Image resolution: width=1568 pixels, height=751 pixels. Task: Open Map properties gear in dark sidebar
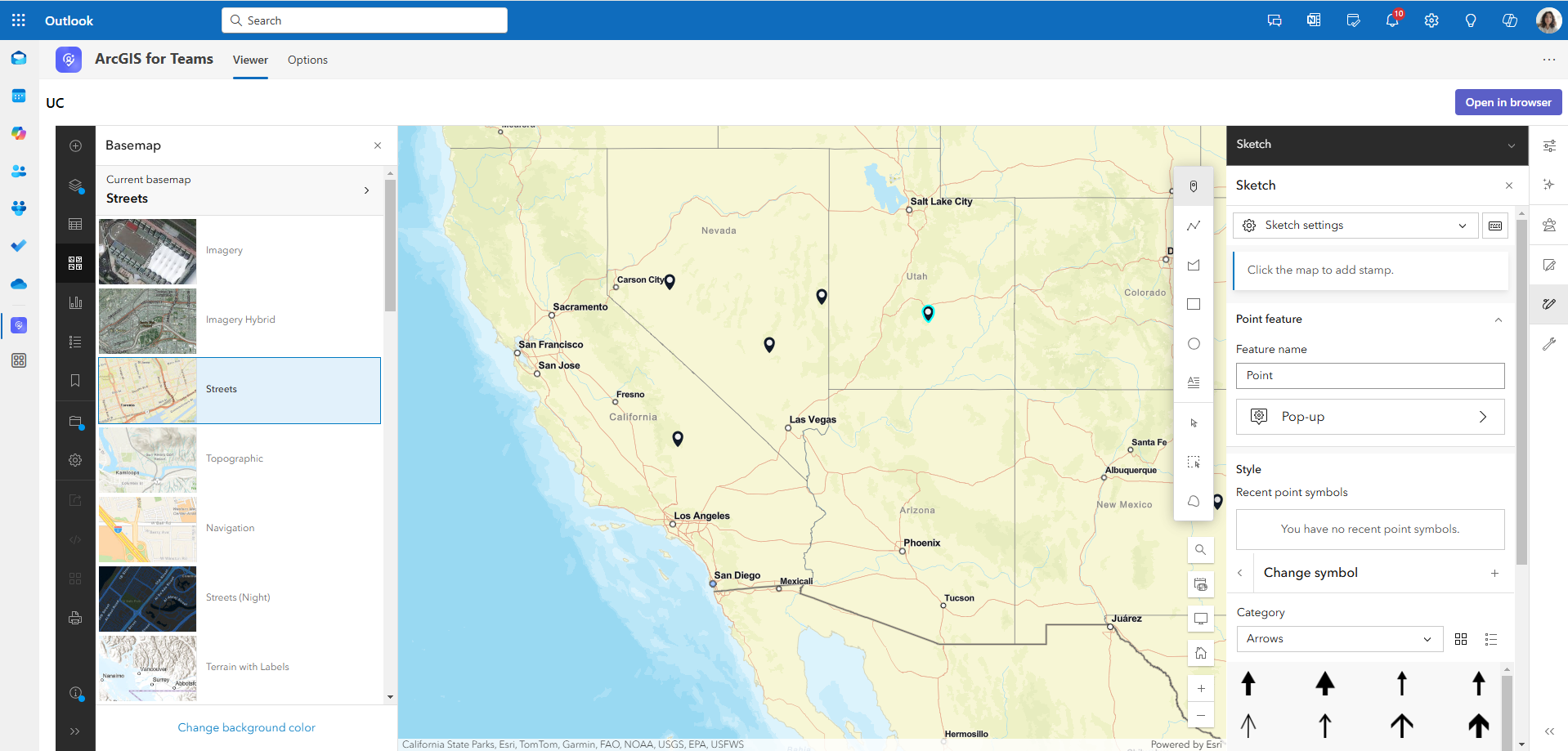[x=75, y=460]
